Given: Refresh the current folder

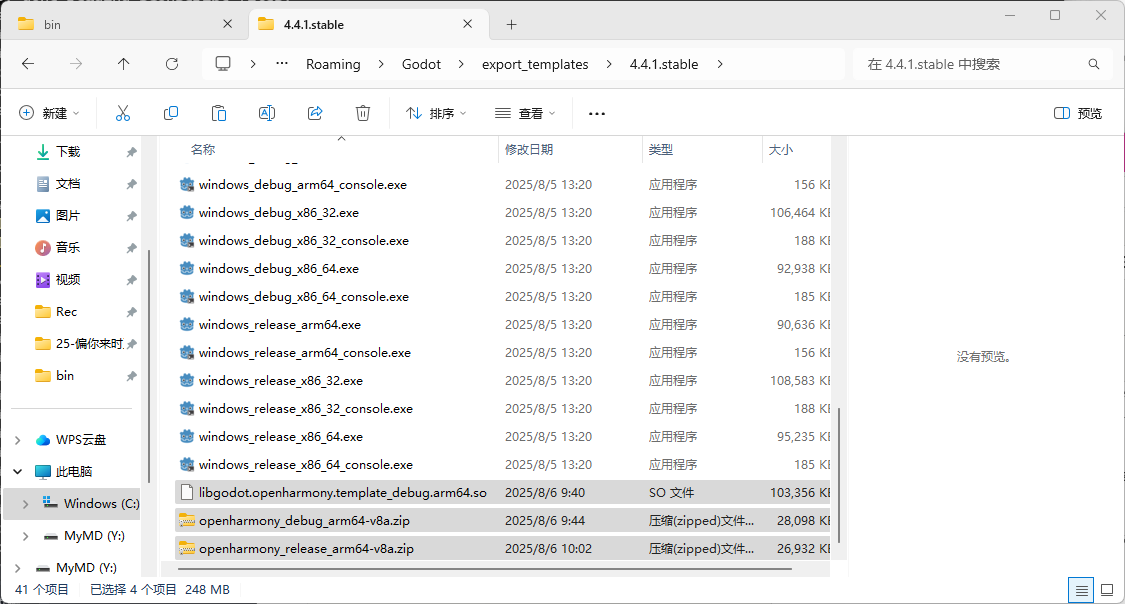Looking at the screenshot, I should pyautogui.click(x=171, y=64).
